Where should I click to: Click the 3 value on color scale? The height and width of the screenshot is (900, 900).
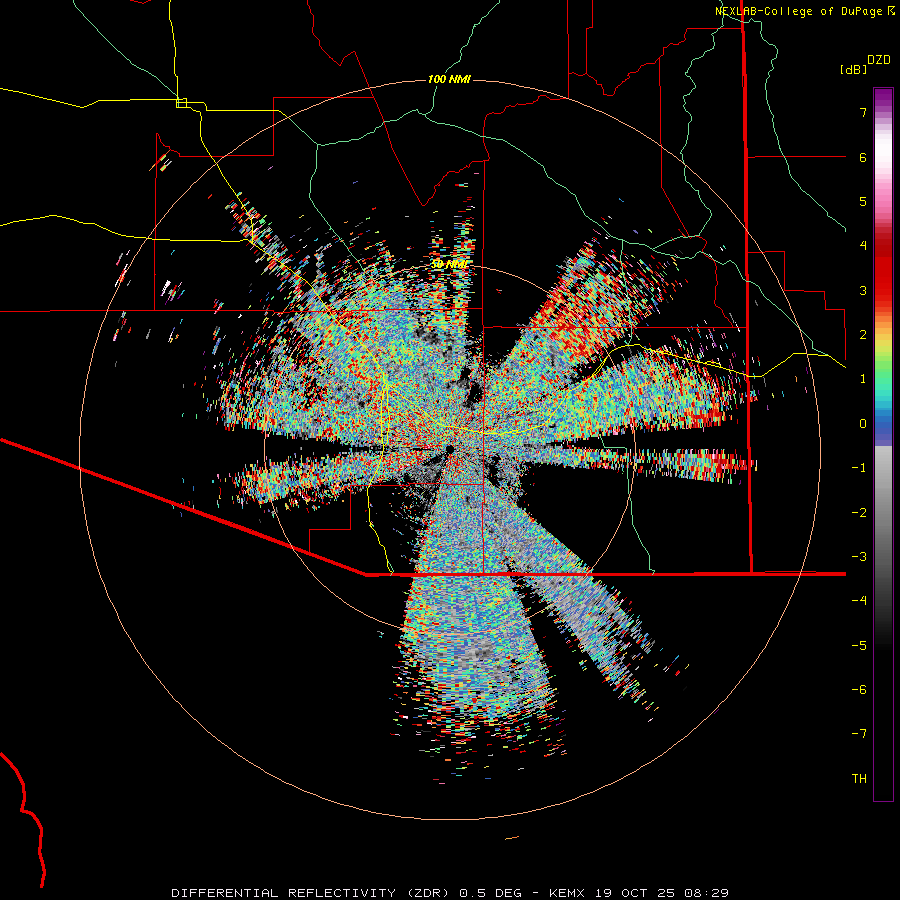click(863, 290)
